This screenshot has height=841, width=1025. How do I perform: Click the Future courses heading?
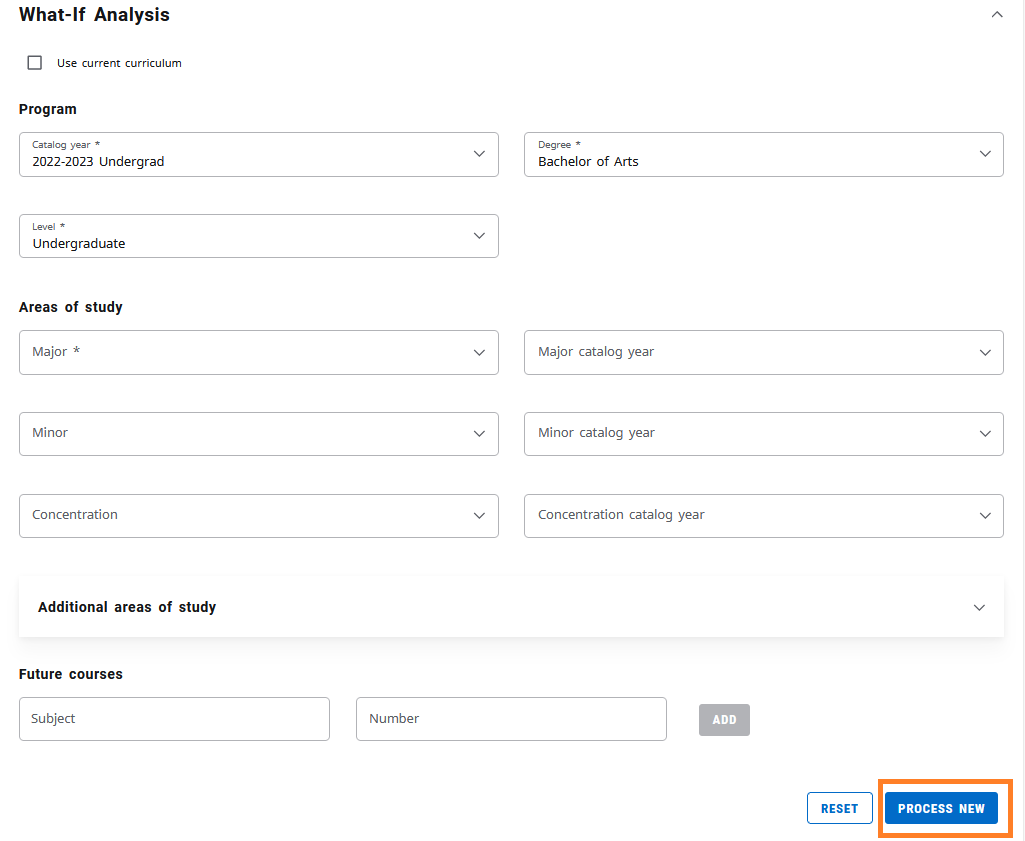coord(71,674)
